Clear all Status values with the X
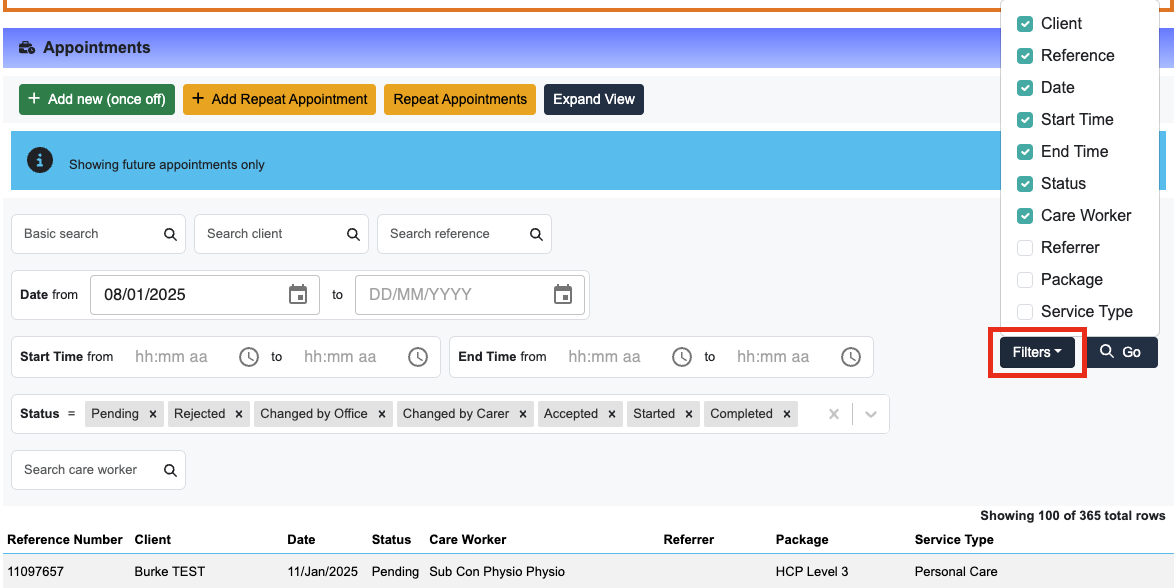 tap(833, 414)
